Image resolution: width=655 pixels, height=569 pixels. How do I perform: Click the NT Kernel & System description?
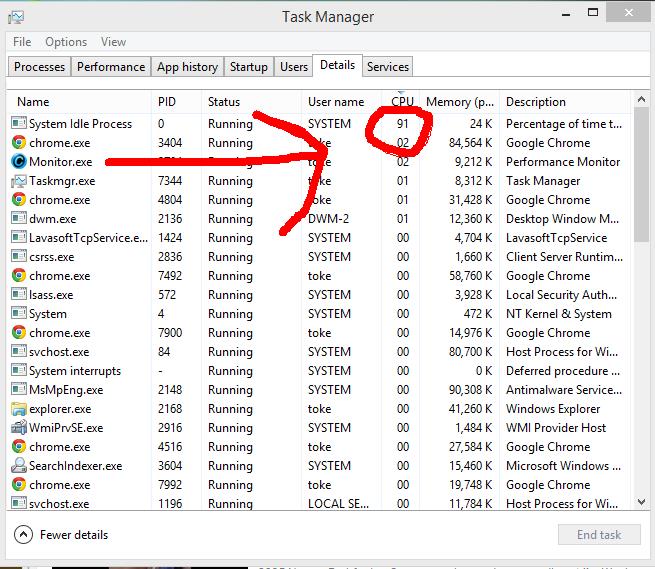[559, 314]
